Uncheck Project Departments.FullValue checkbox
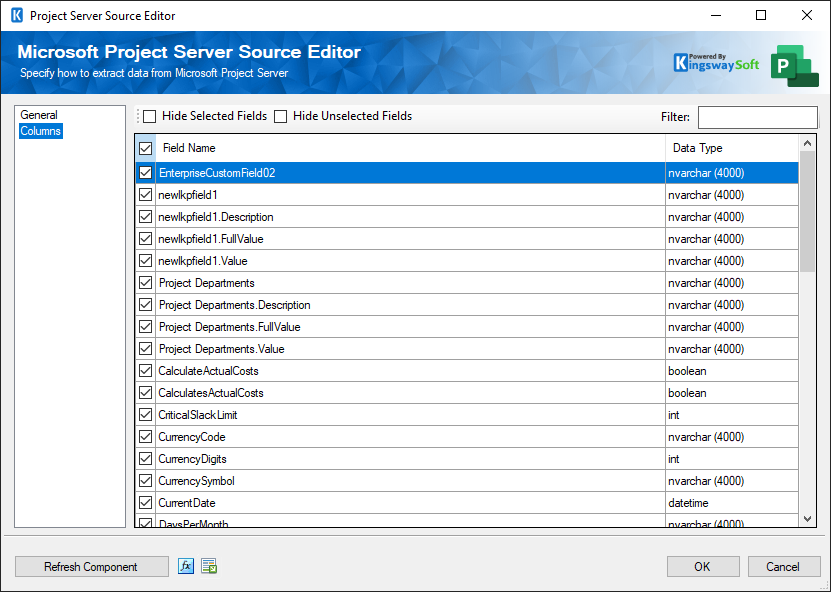Screen dimensions: 831x592 pos(145,327)
